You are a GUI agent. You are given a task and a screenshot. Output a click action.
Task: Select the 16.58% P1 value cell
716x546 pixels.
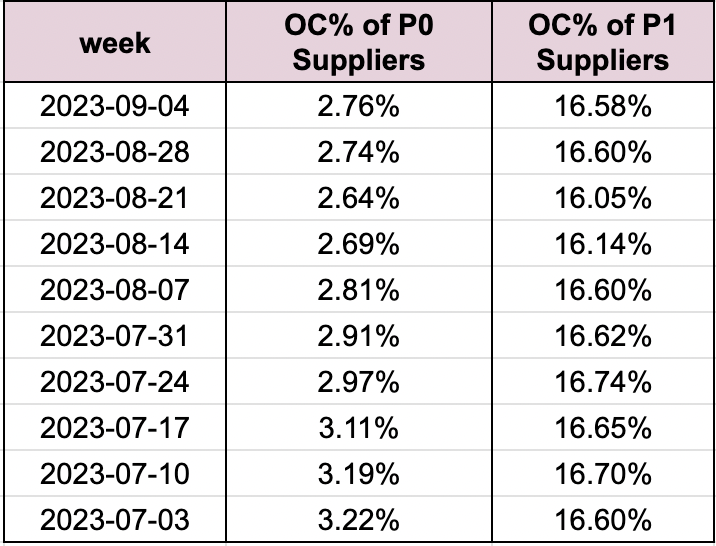(x=601, y=105)
